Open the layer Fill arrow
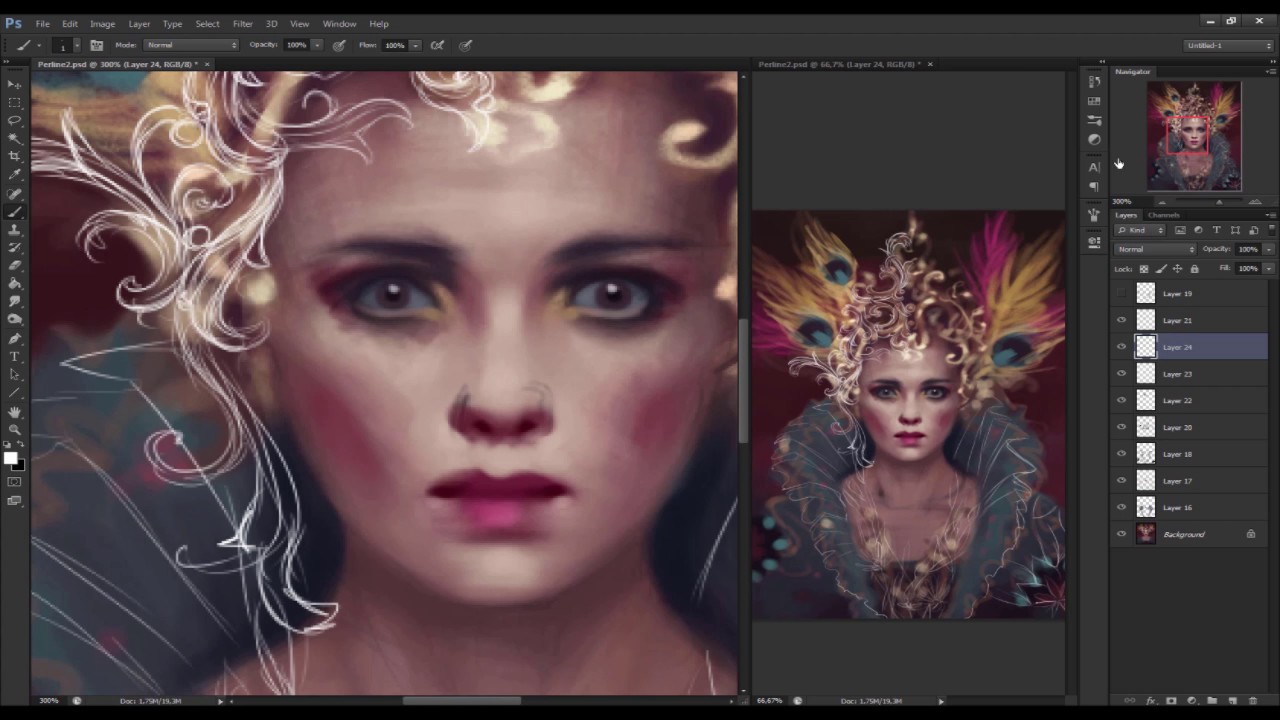 [x=1269, y=268]
